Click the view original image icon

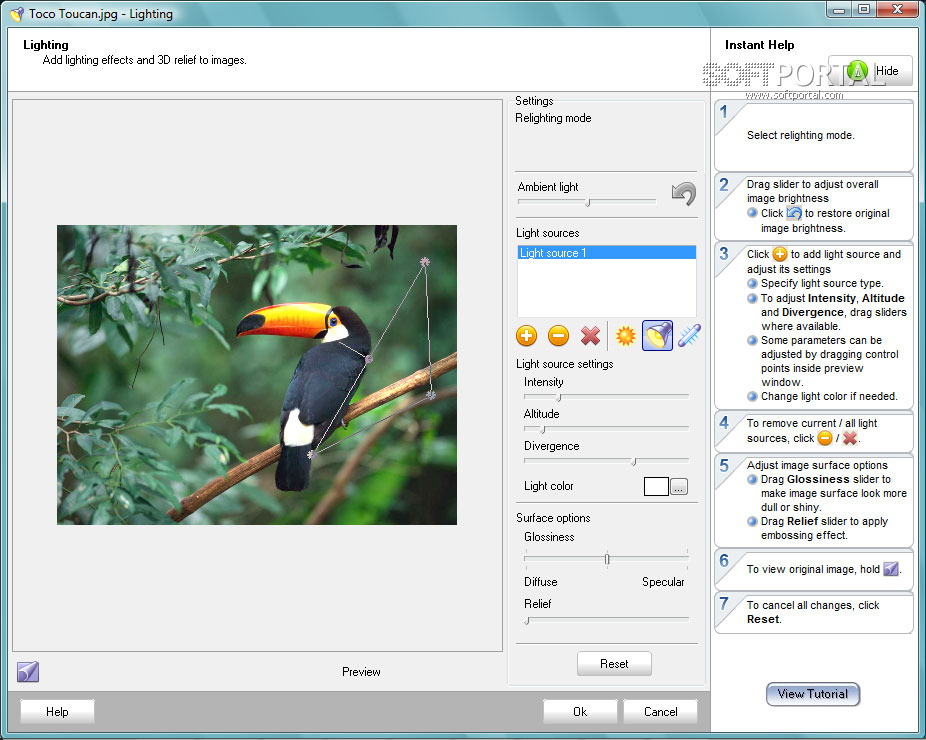(x=28, y=671)
